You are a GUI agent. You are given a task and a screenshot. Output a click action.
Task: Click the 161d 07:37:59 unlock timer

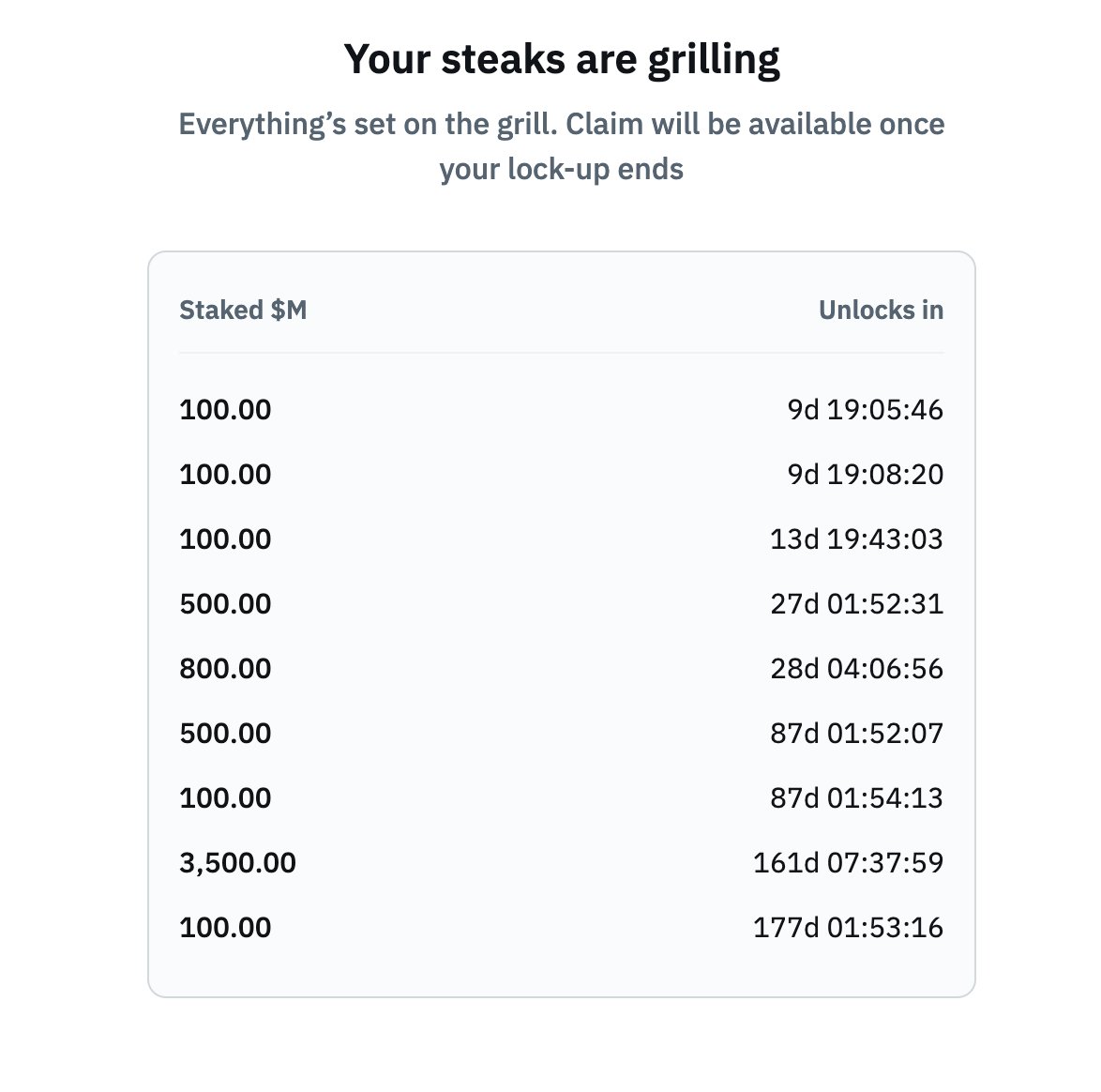coord(848,862)
